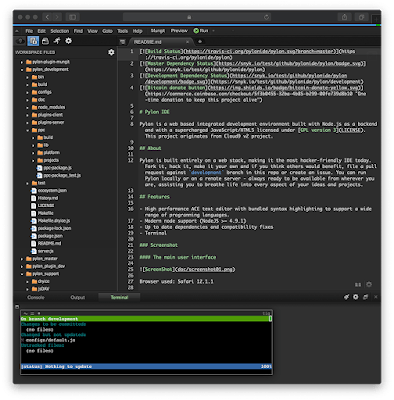394x400 pixels.
Task: Click the Preview button
Action: click(179, 31)
